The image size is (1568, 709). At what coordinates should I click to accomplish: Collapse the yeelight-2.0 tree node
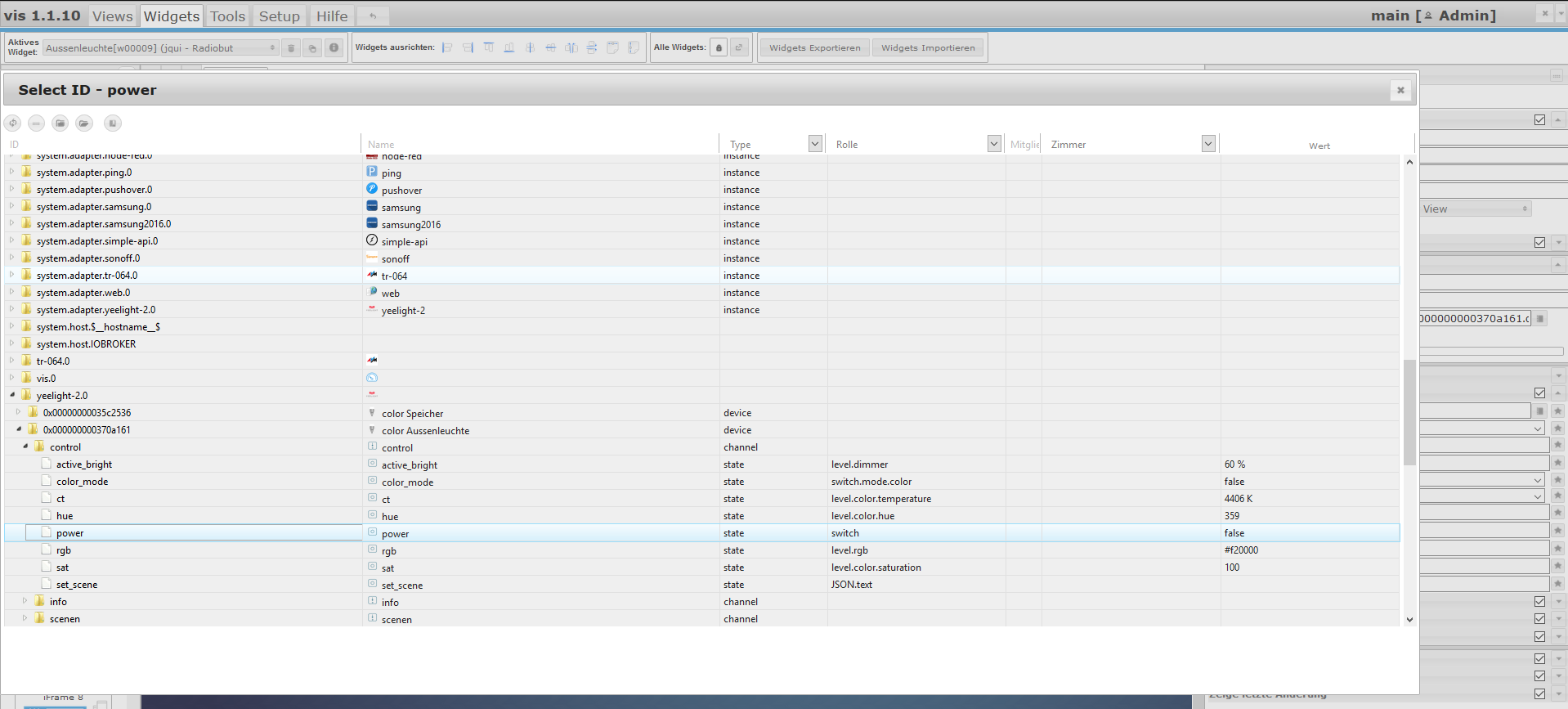click(x=12, y=395)
